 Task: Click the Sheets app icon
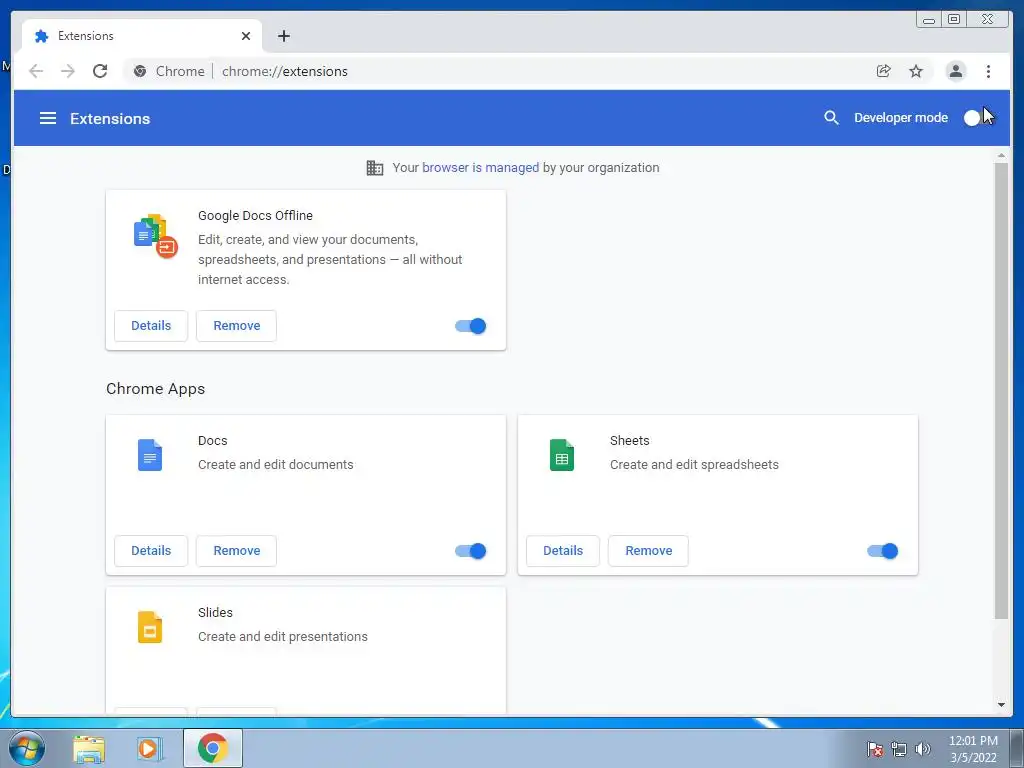[562, 455]
